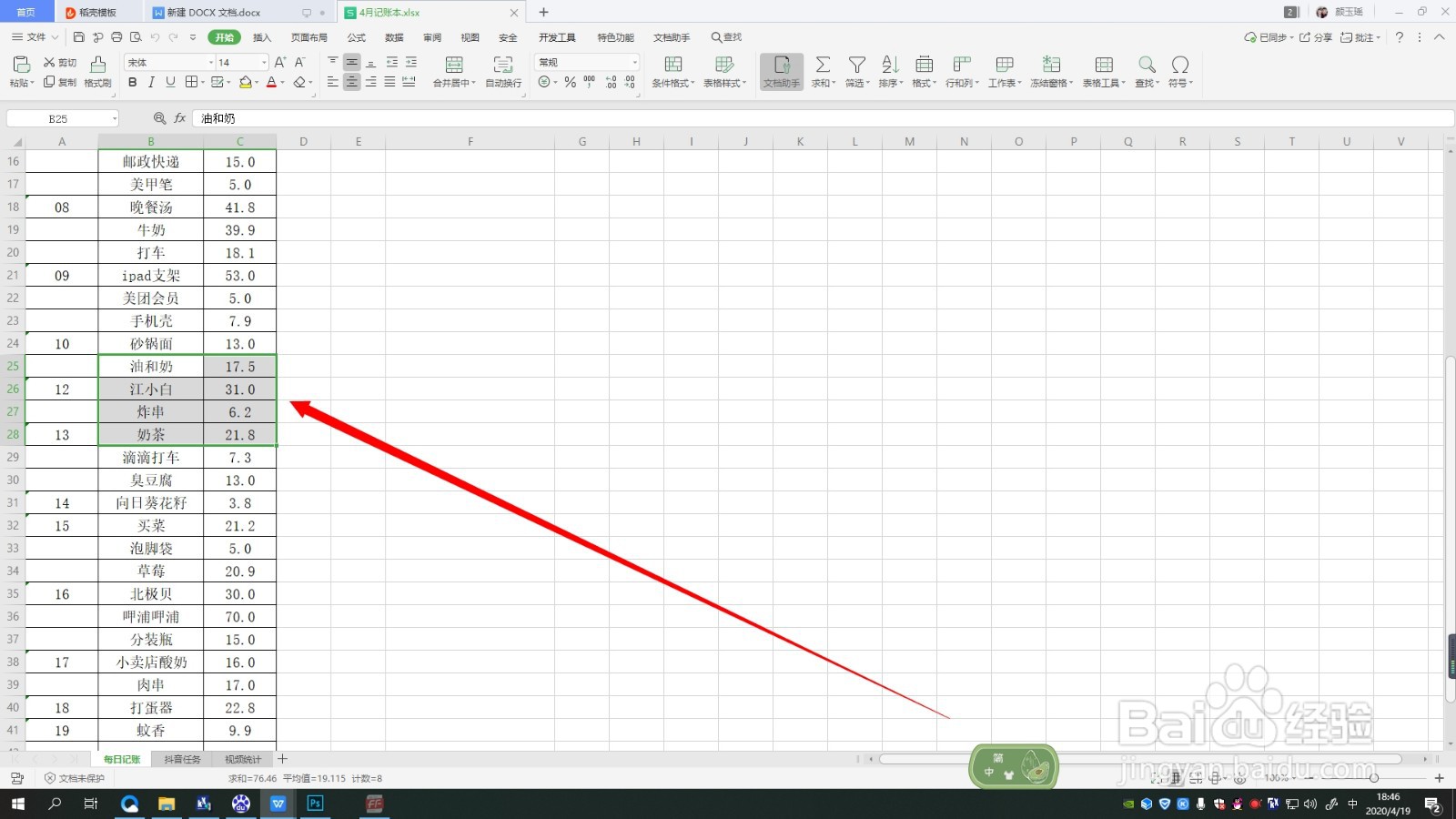Expand the Worksheet (工作表) menu

[1005, 83]
